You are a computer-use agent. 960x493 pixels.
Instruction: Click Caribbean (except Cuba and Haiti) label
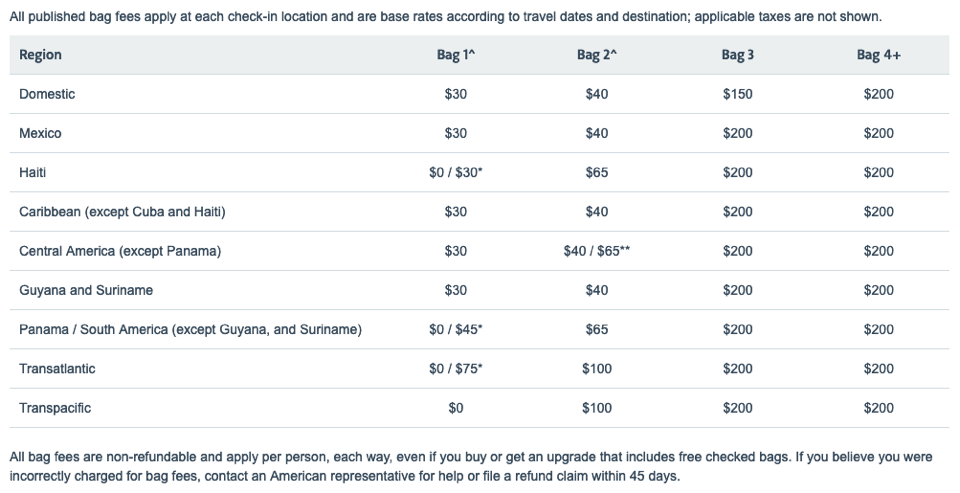(x=122, y=212)
